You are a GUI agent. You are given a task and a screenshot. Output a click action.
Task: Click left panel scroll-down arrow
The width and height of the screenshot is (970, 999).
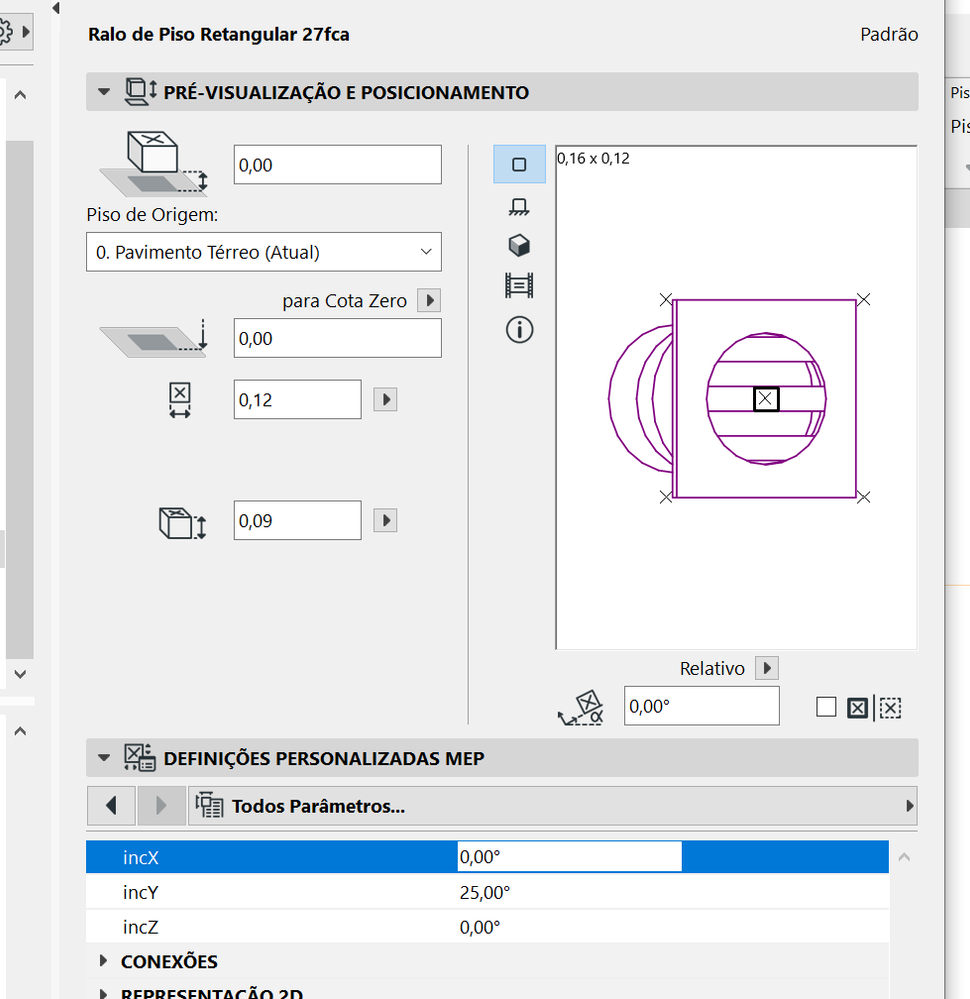pyautogui.click(x=20, y=674)
